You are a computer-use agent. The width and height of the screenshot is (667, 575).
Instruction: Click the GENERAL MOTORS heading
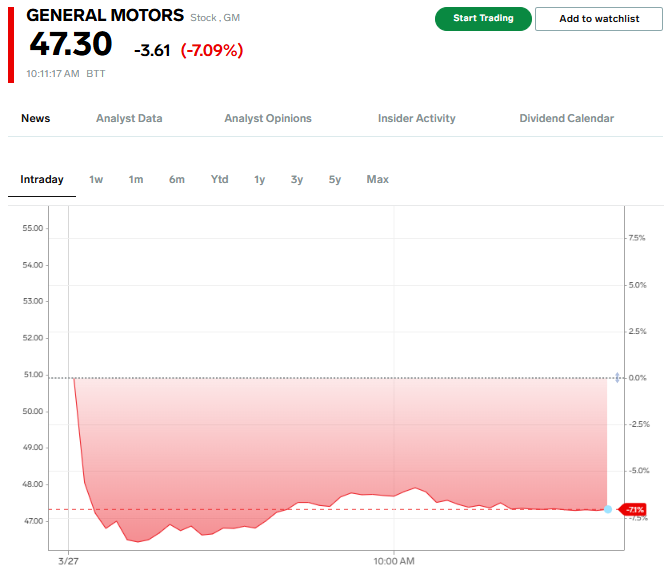click(105, 15)
